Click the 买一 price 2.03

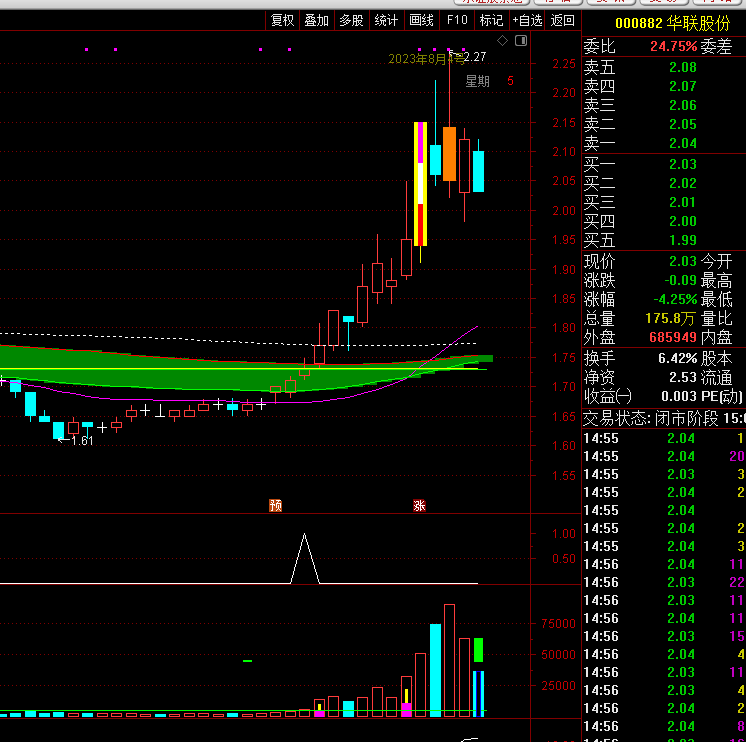coord(683,165)
